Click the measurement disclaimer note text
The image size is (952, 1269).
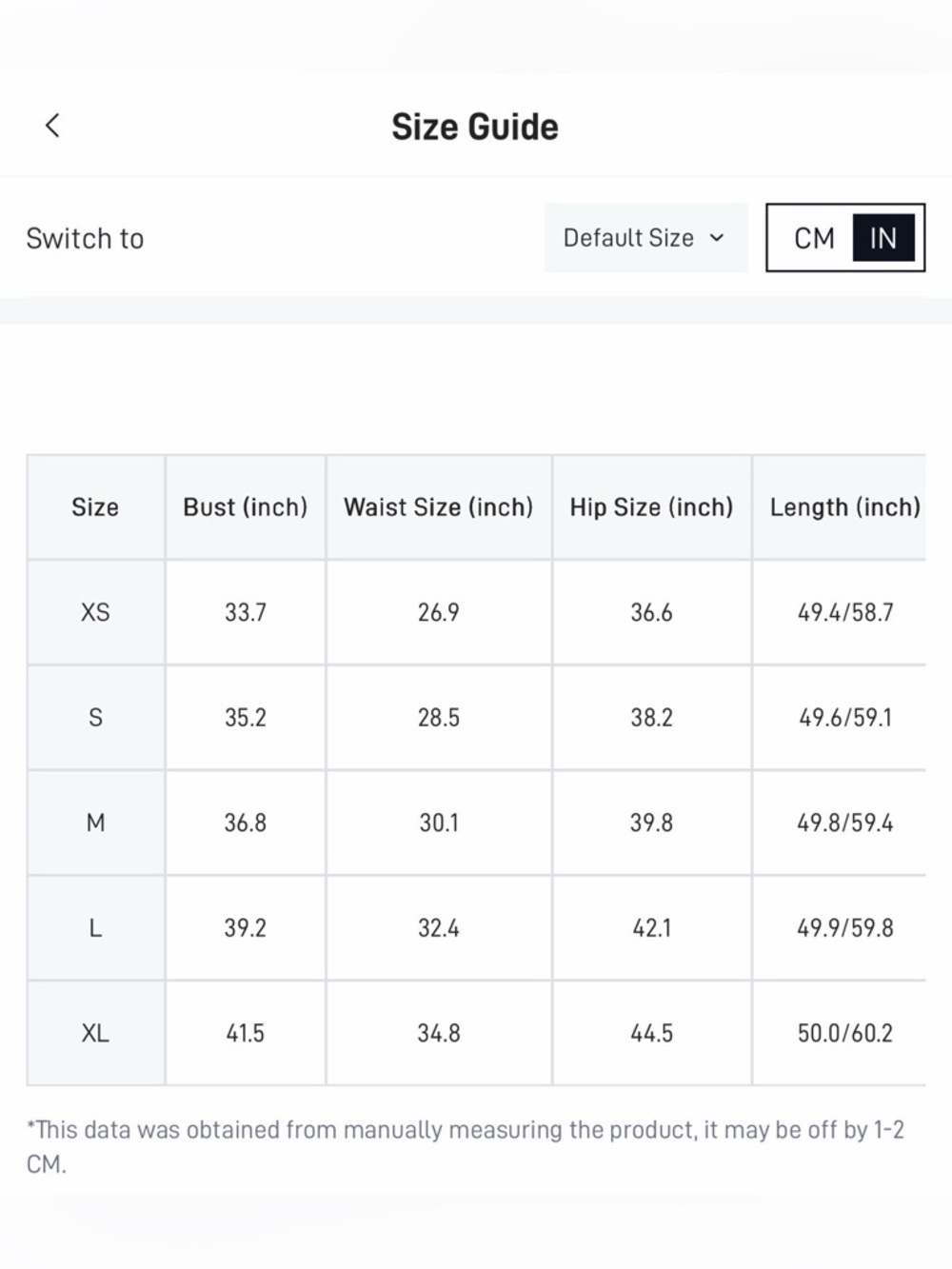466,1147
